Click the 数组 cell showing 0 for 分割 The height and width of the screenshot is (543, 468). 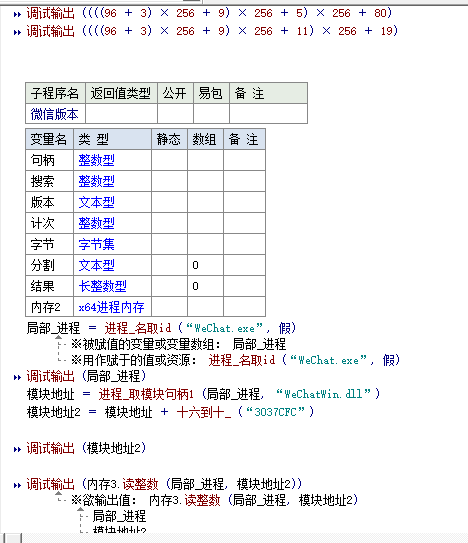click(205, 265)
